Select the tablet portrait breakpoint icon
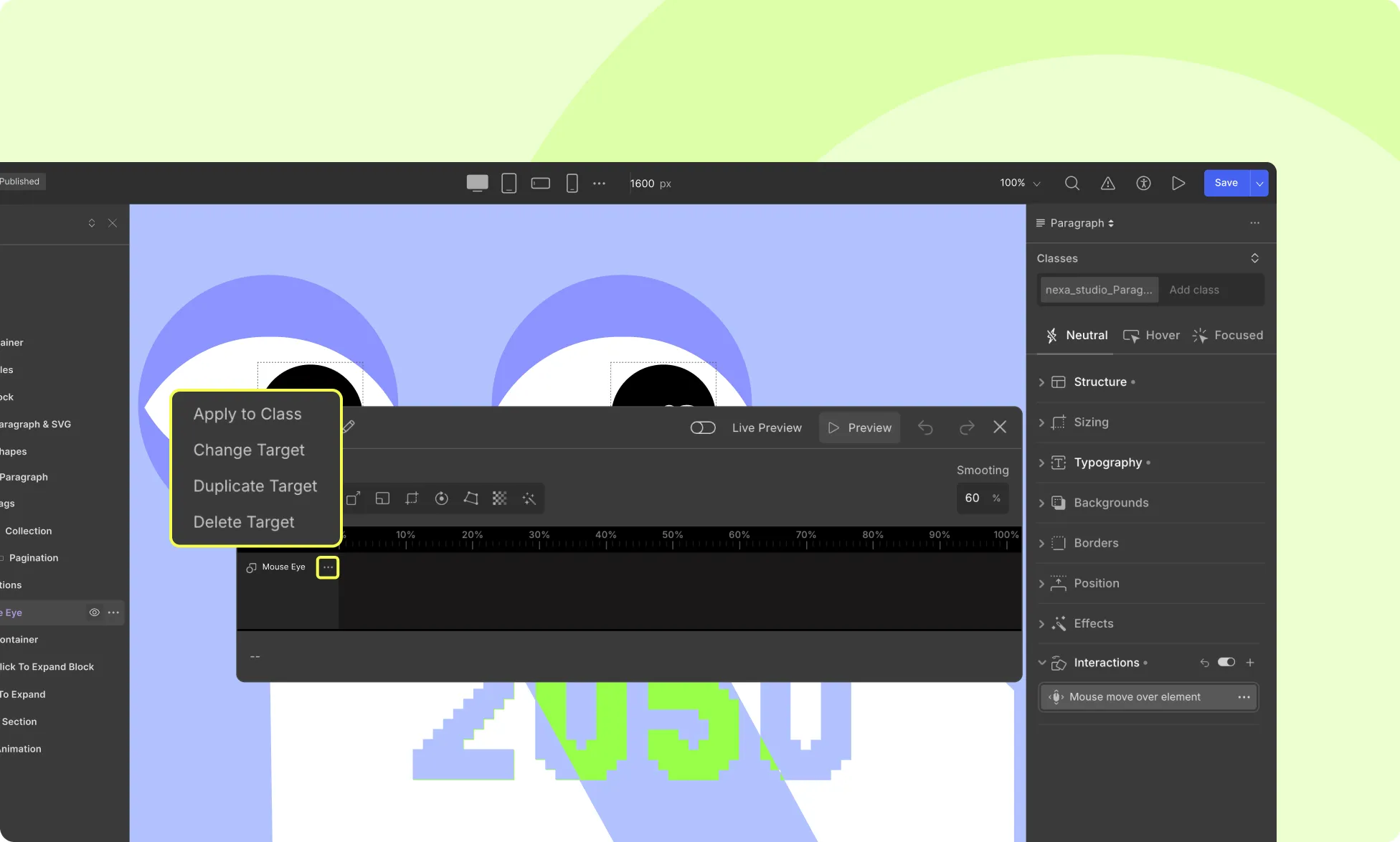Screen dimensions: 1400x842 [509, 184]
